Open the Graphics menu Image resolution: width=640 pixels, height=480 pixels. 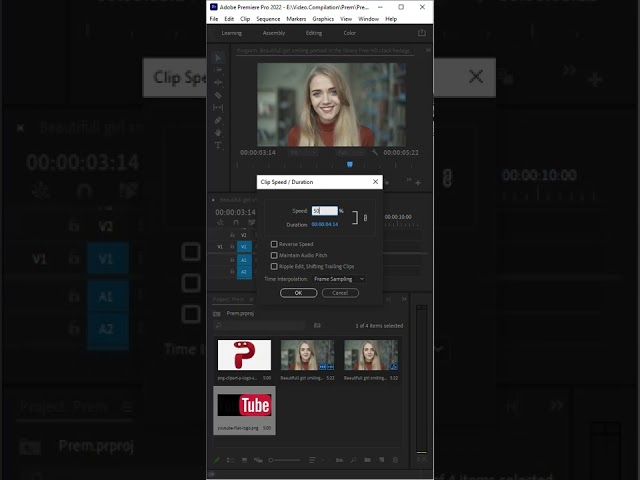323,19
